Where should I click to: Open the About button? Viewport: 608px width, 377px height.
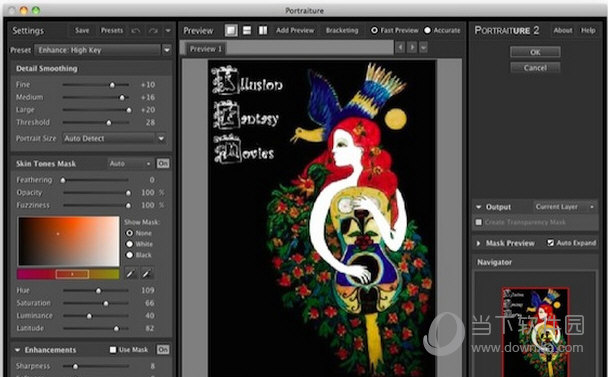(x=563, y=30)
